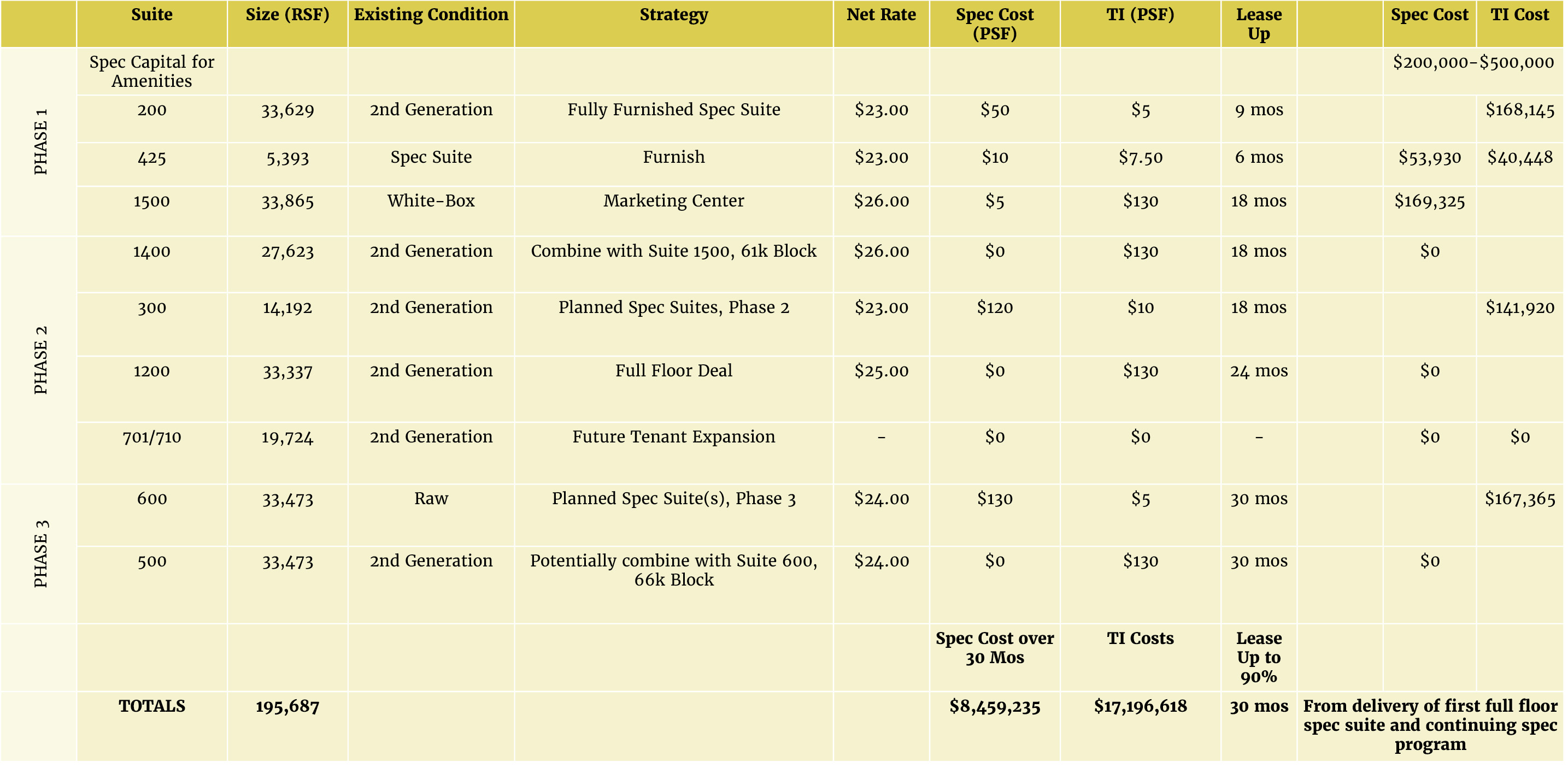Click the Future Tenant Expansion cell
The width and height of the screenshot is (1568, 768).
(673, 437)
